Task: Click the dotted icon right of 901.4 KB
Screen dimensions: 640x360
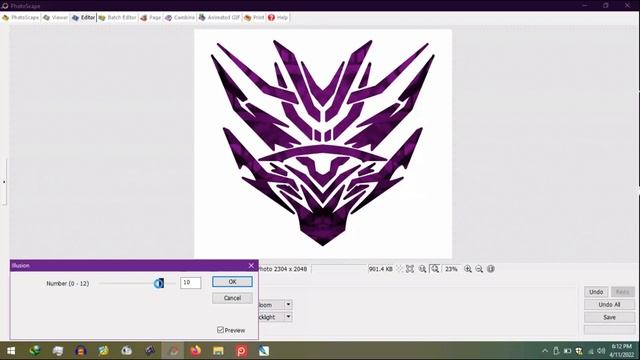Action: [399, 269]
